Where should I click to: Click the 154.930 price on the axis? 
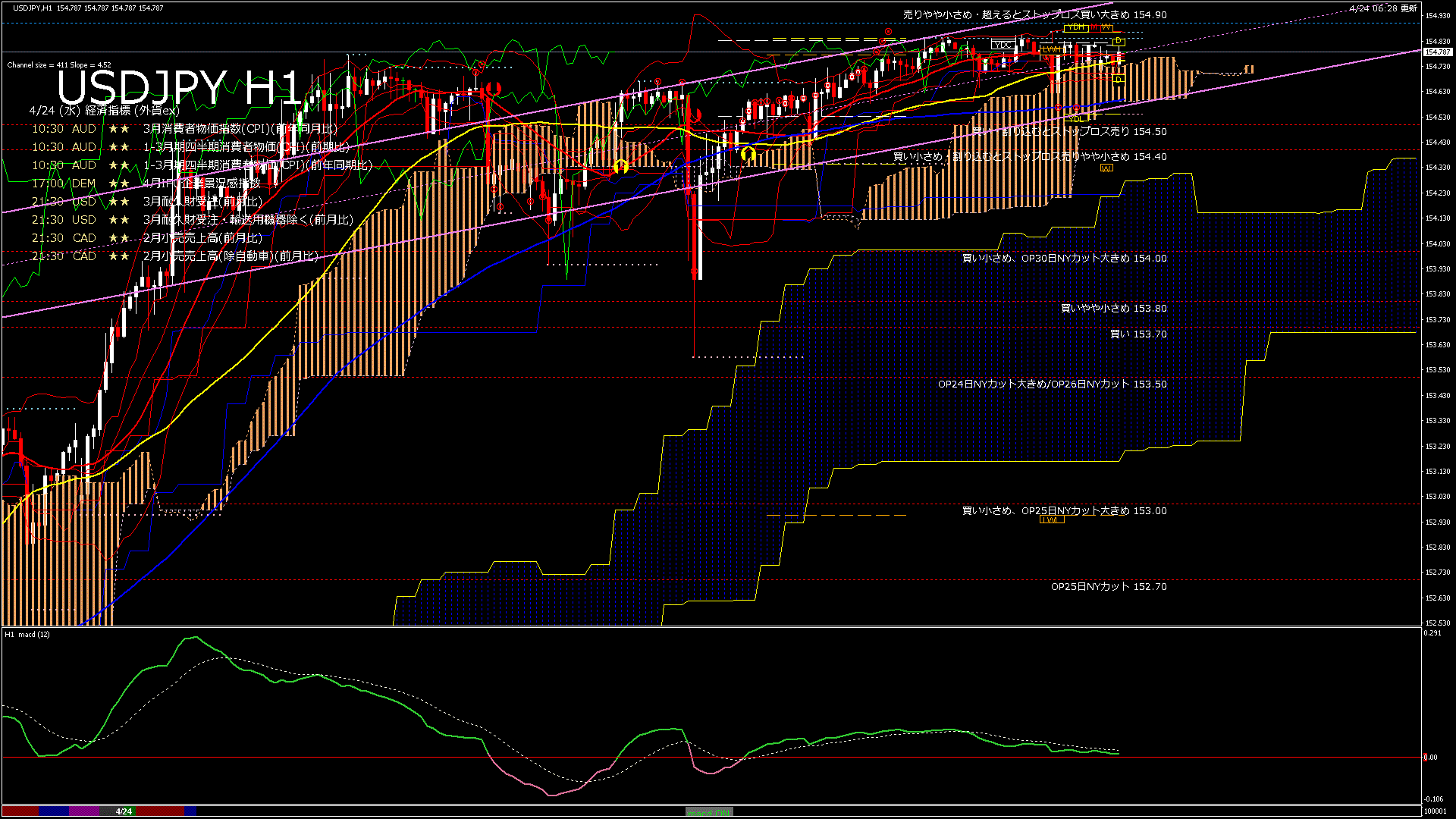tap(1438, 15)
